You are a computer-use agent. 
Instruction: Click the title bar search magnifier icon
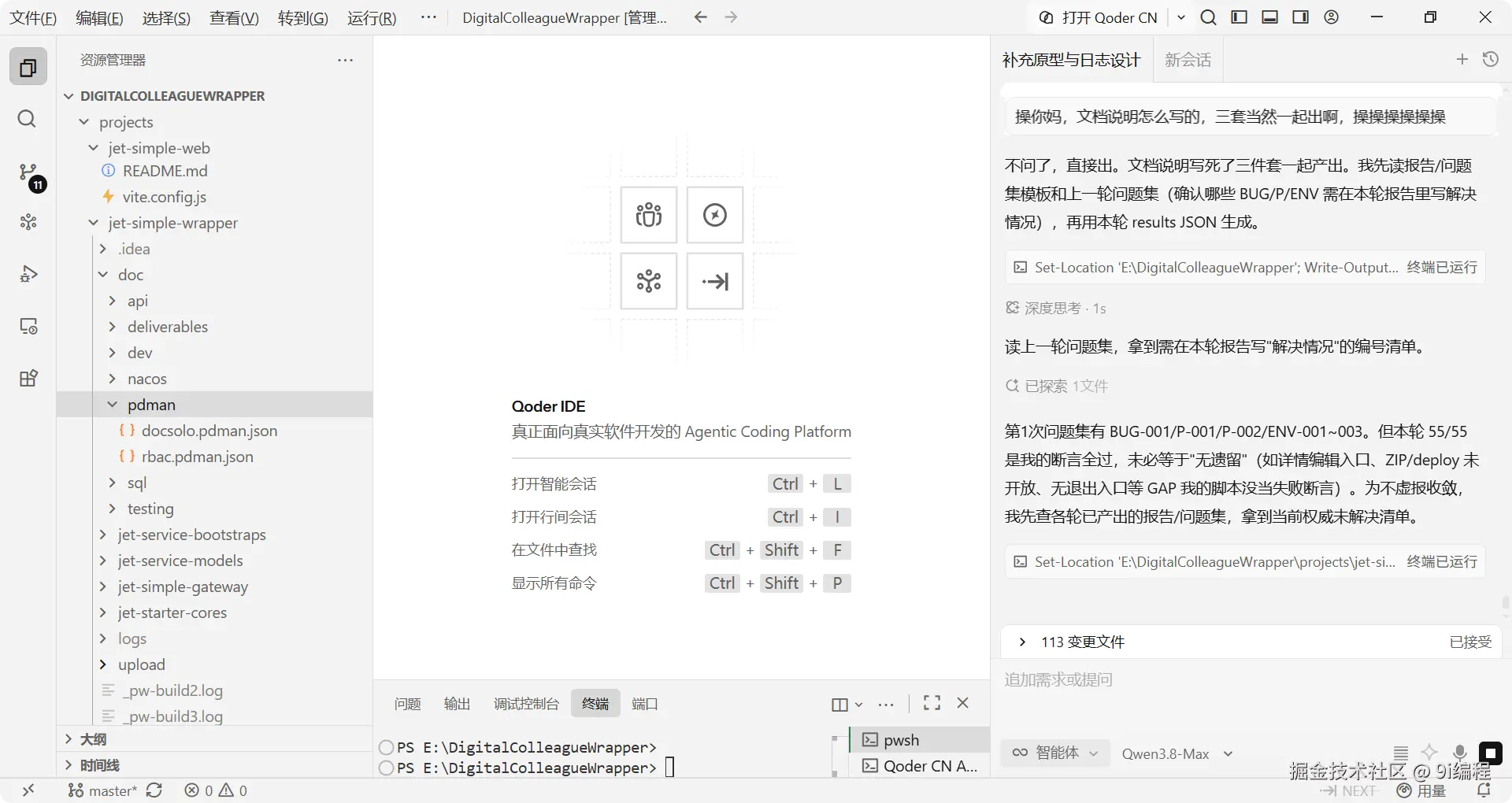pos(1208,17)
